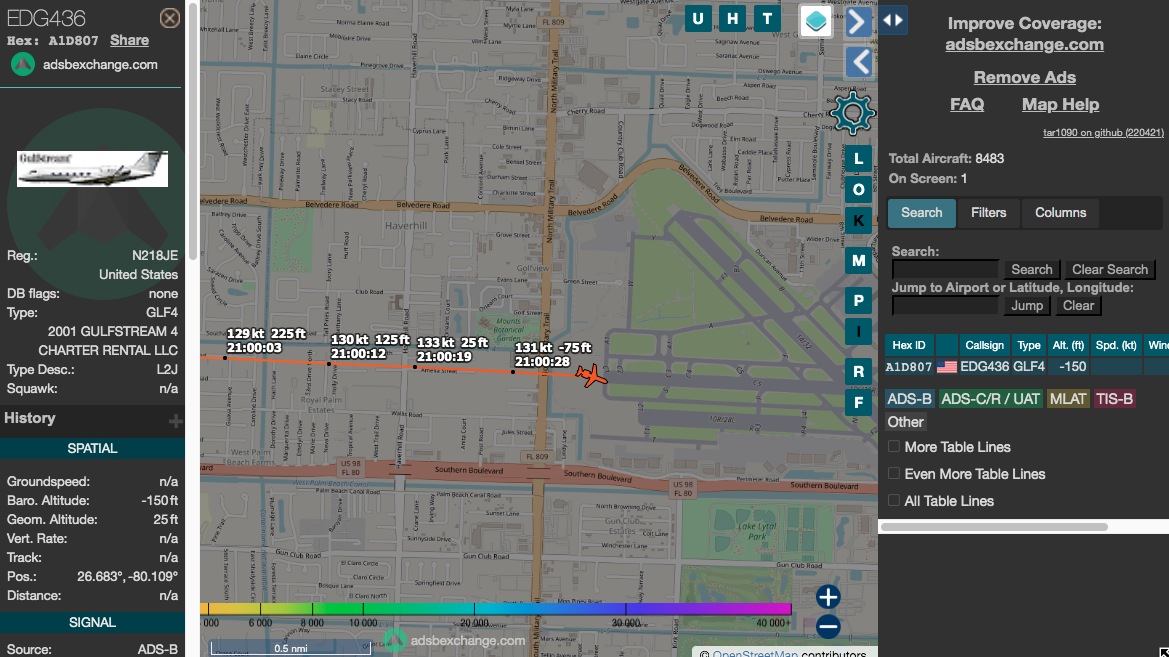The width and height of the screenshot is (1169, 657).
Task: Switch to the Filters tab
Action: tap(989, 213)
